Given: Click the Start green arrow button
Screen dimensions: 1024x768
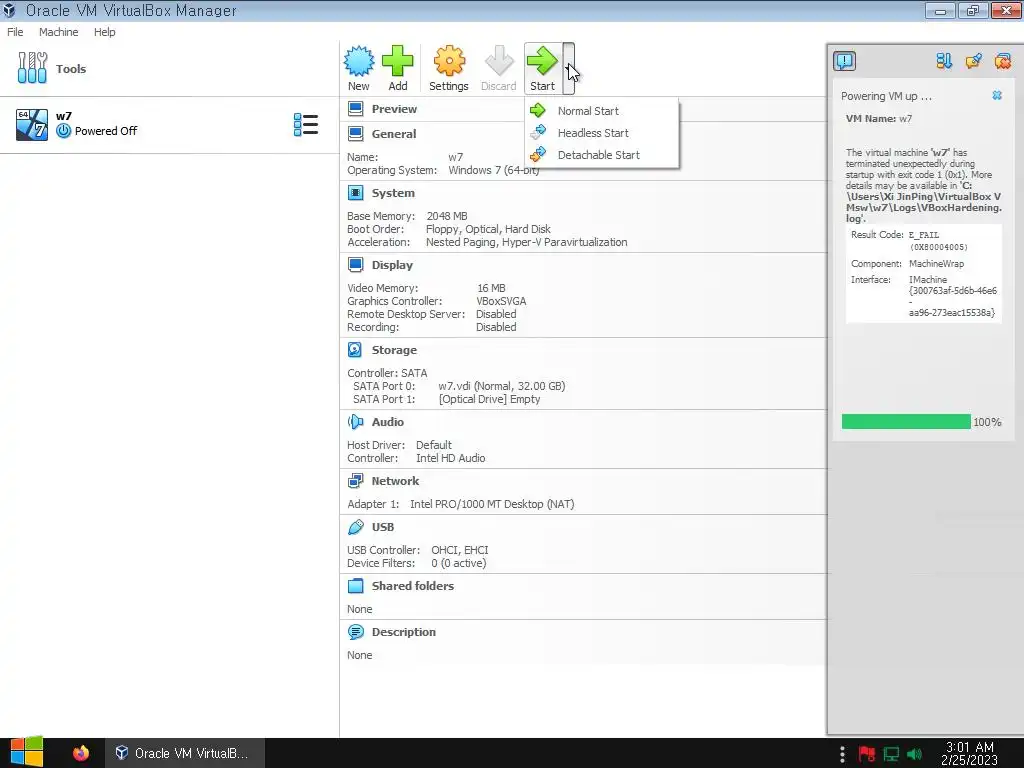Looking at the screenshot, I should (542, 68).
